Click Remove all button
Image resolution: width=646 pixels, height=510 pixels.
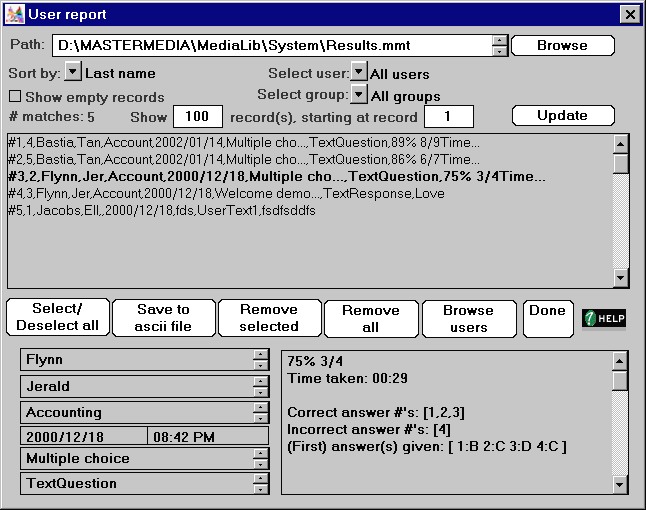(371, 318)
